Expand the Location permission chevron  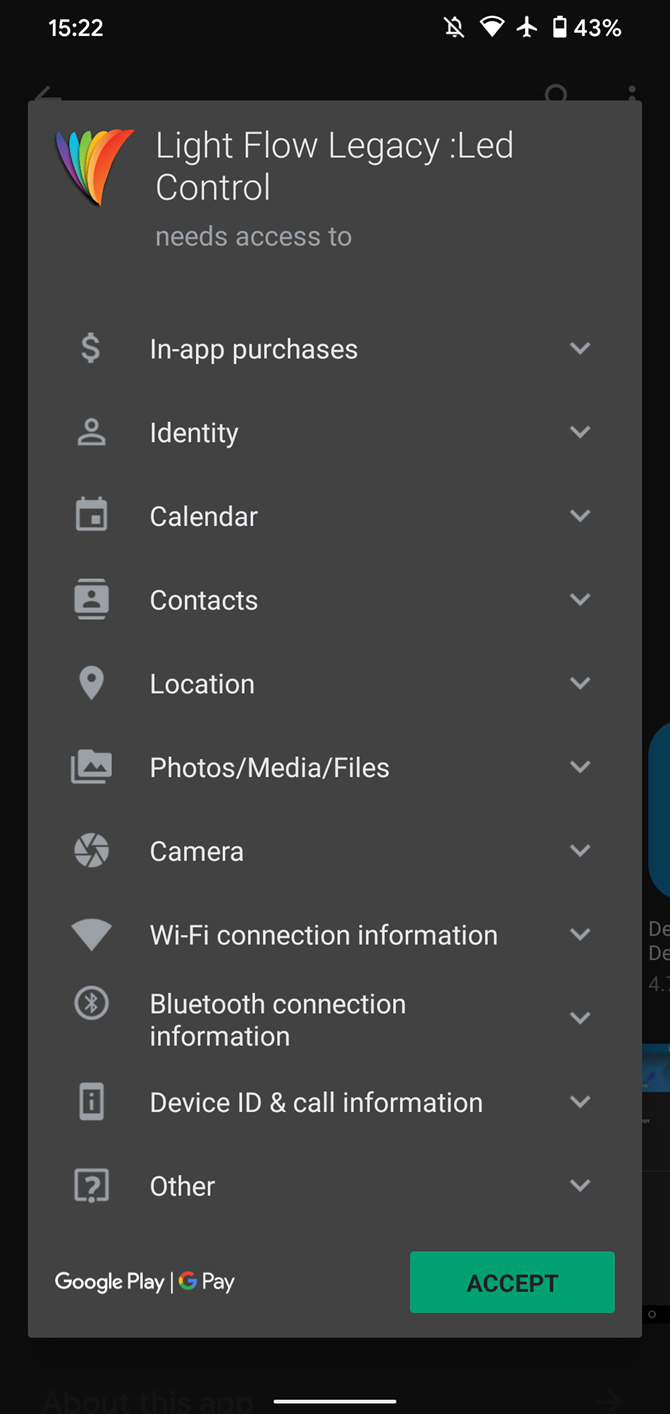[580, 683]
